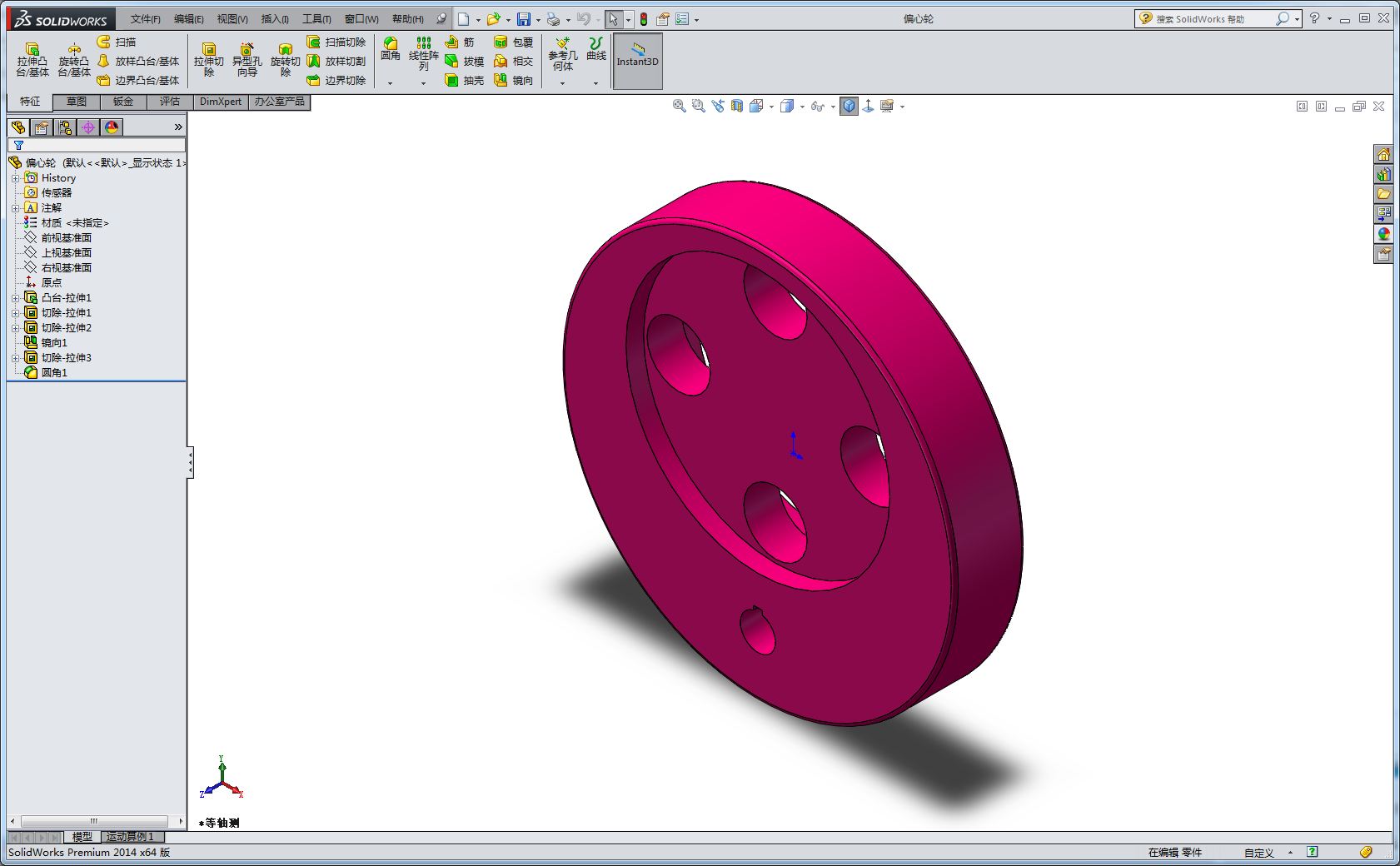Toggle the tag icon in status bar
The width and height of the screenshot is (1400, 866).
coord(1365,852)
